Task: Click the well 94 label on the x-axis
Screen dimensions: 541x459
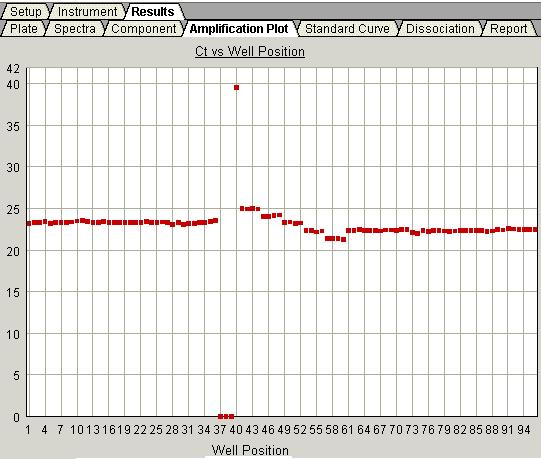Action: click(523, 430)
